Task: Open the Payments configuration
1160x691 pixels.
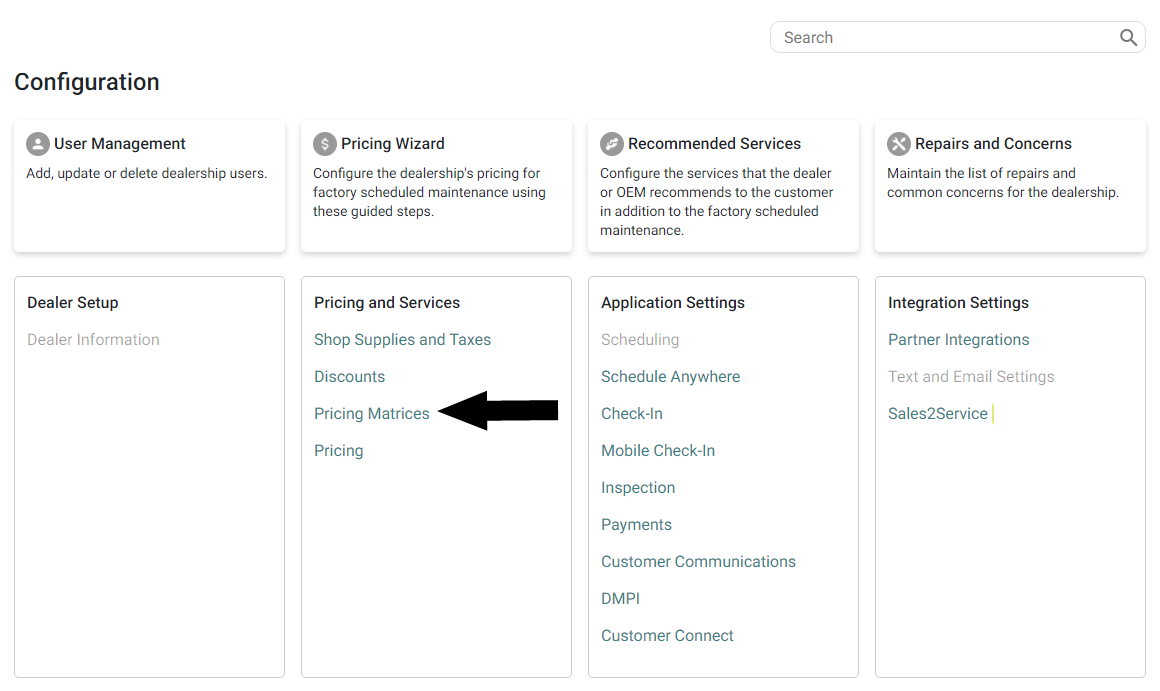Action: (x=636, y=524)
